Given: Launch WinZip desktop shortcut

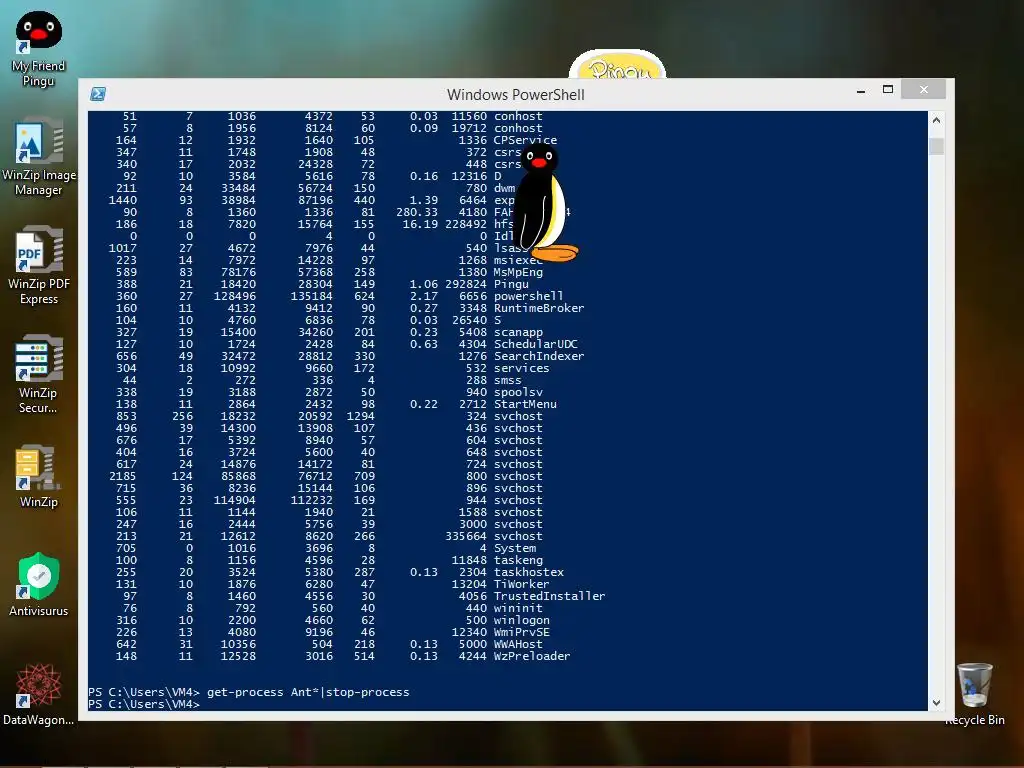Looking at the screenshot, I should pos(39,477).
